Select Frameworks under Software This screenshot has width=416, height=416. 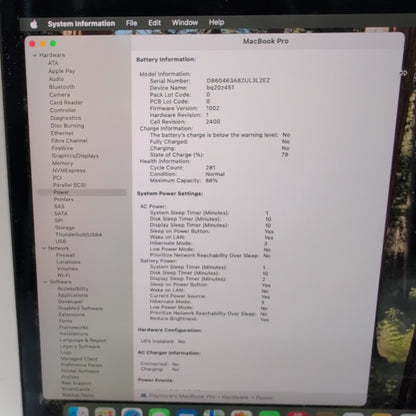pyautogui.click(x=74, y=327)
